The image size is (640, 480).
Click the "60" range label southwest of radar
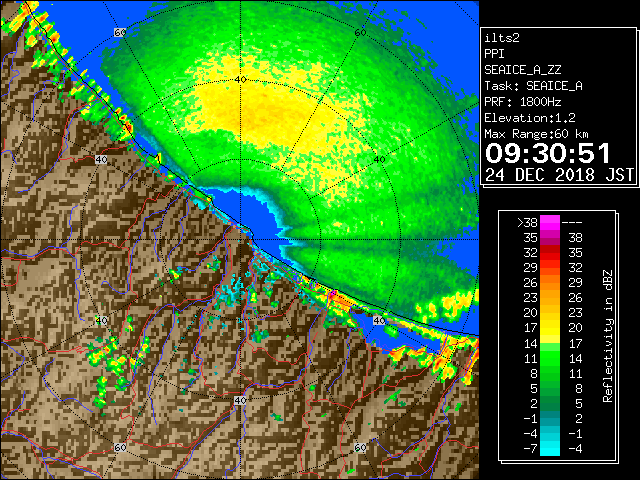tap(120, 447)
